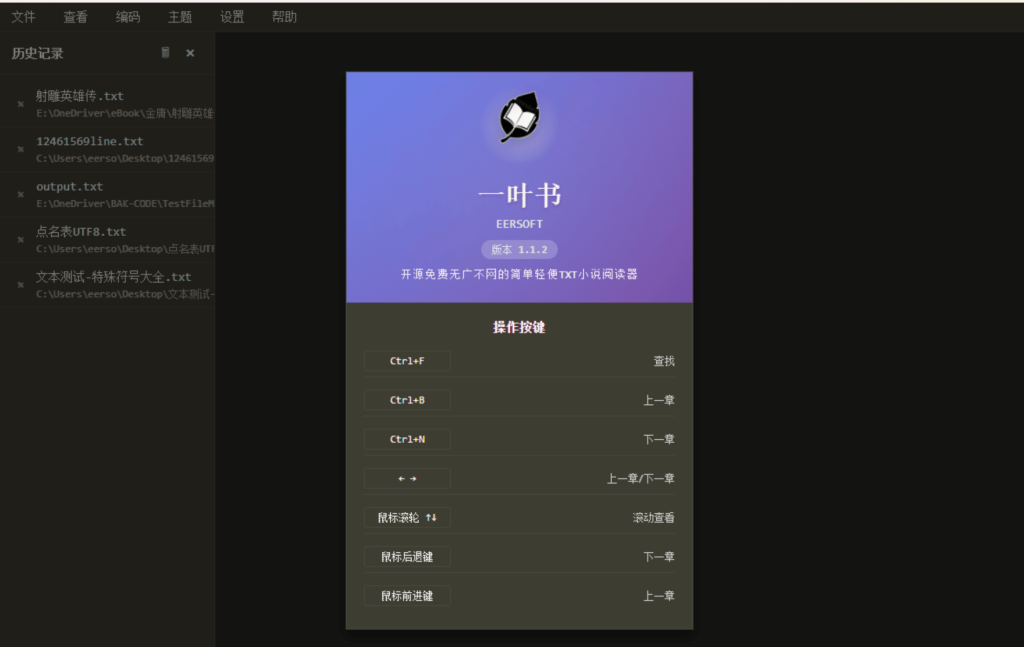This screenshot has height=647, width=1024.
Task: Open the 编码 menu
Action: 128,16
